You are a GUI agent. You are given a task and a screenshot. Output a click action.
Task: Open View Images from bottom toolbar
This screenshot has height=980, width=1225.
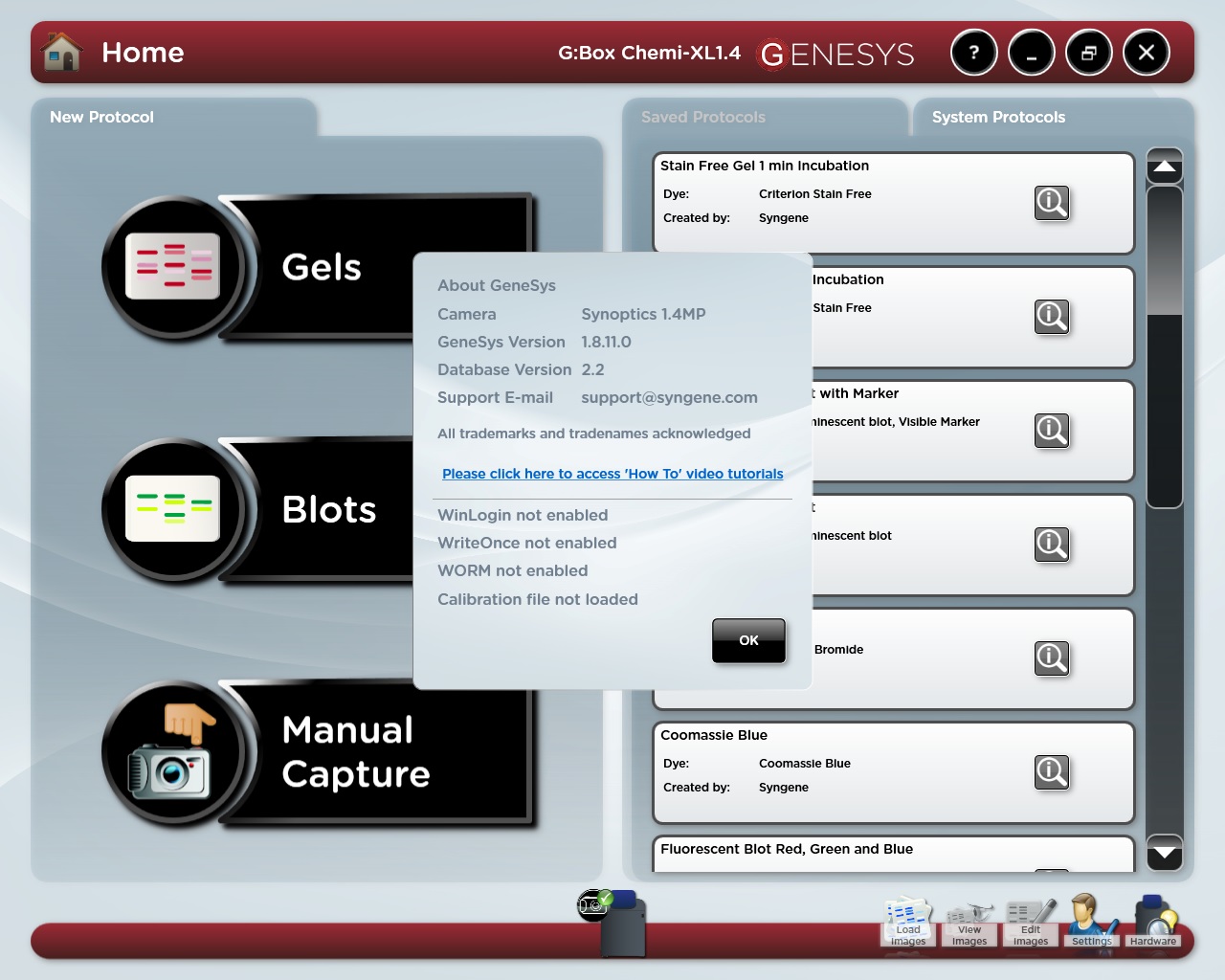click(969, 924)
